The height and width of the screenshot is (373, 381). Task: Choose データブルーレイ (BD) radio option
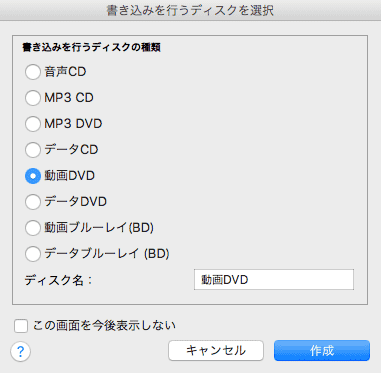click(x=33, y=254)
